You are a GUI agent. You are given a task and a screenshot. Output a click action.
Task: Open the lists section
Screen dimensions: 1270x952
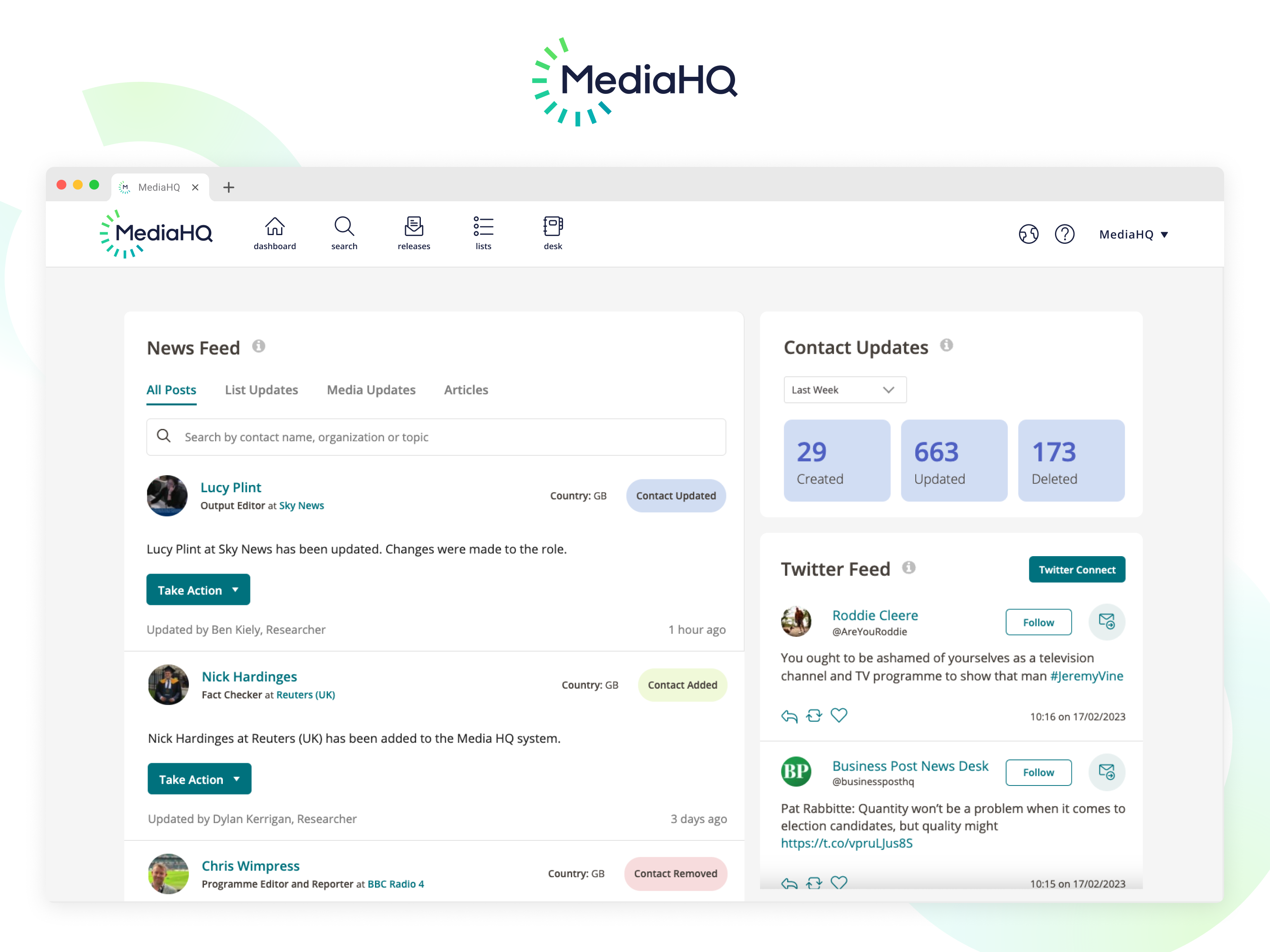pos(483,232)
